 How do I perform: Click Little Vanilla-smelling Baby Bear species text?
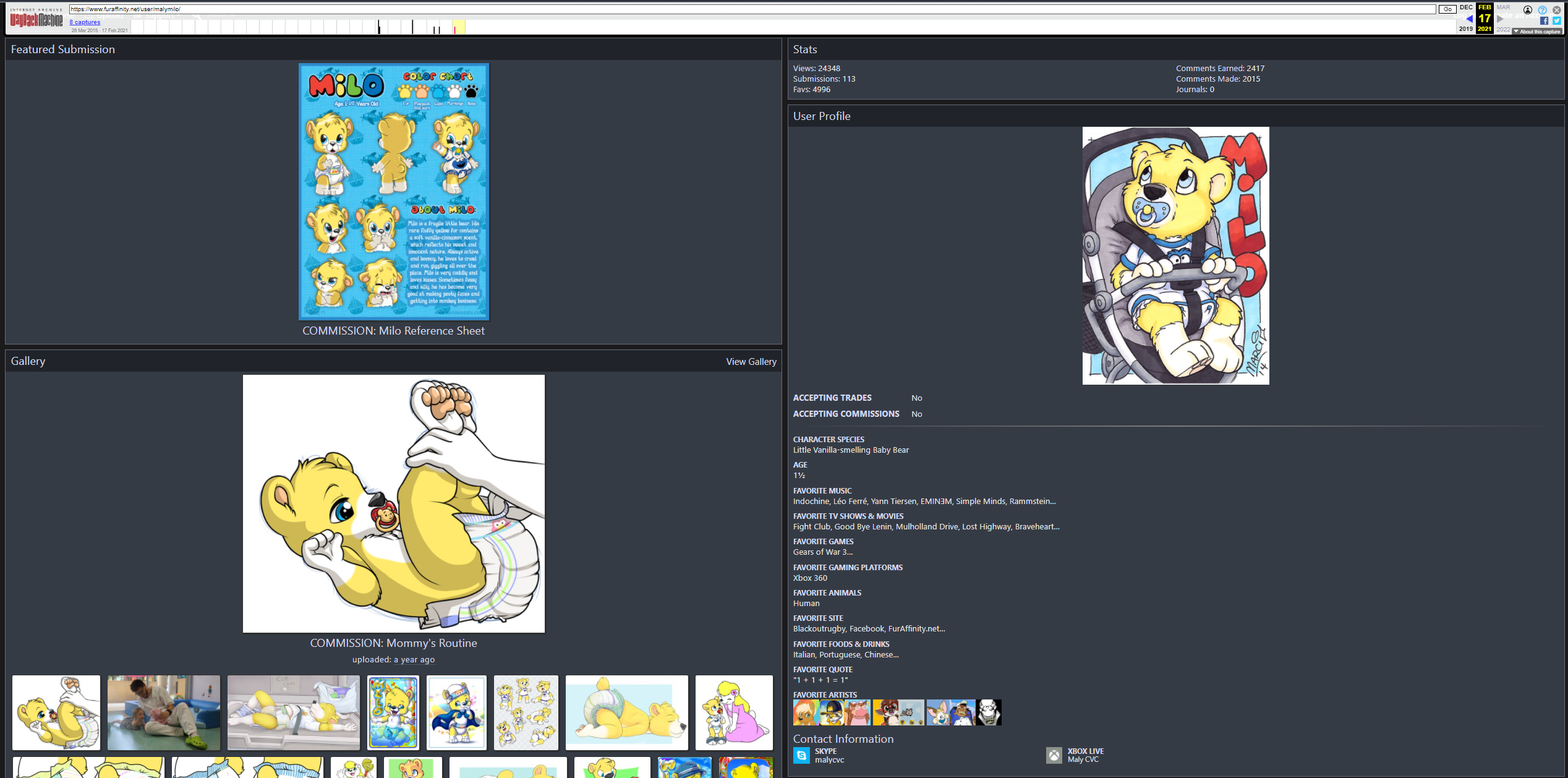click(x=851, y=450)
